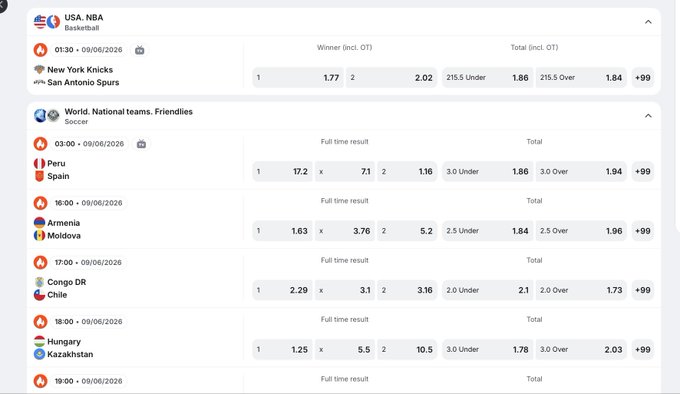Select 2.5 Under at 1.84
Screen dimensions: 680x394
(x=487, y=231)
